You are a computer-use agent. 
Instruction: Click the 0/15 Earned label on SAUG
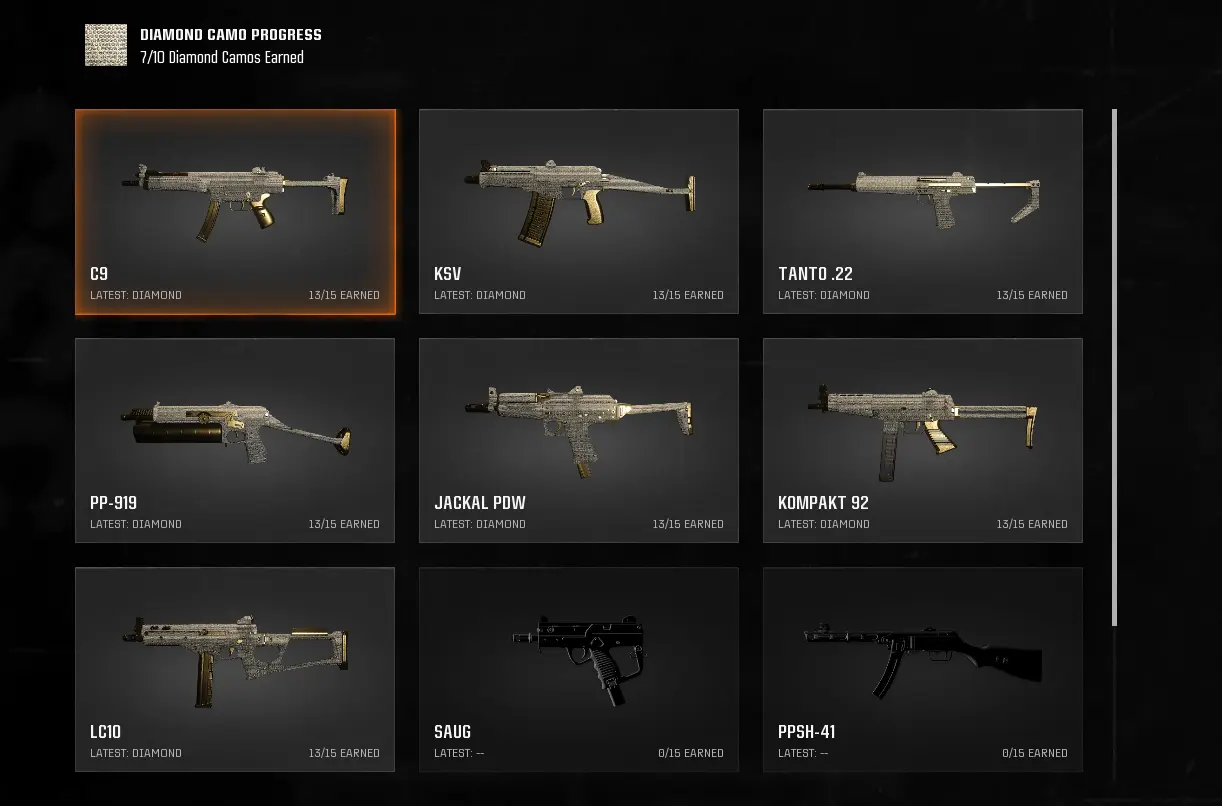[691, 753]
